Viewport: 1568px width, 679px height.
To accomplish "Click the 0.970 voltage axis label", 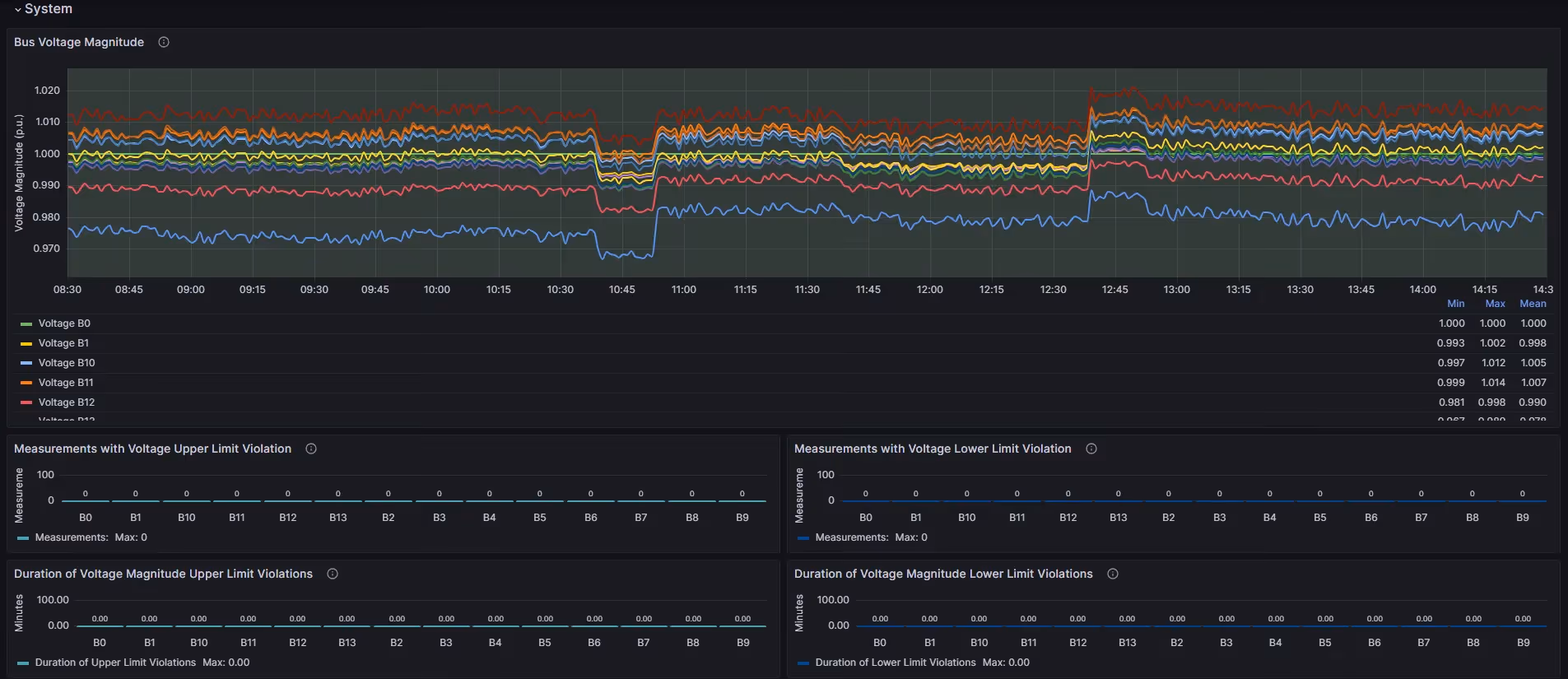I will 46,249.
